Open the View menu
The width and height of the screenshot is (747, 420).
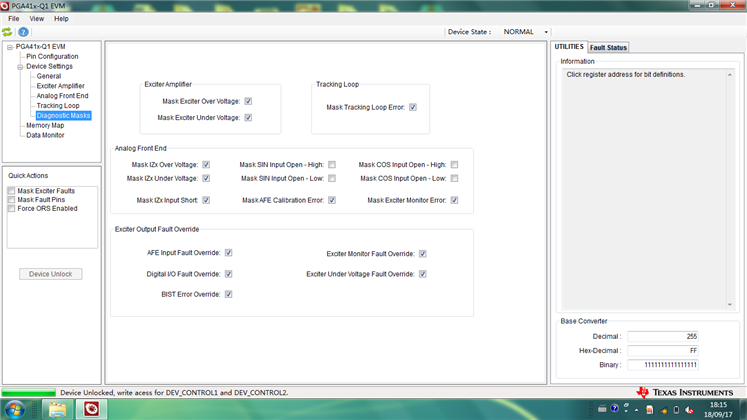point(37,19)
